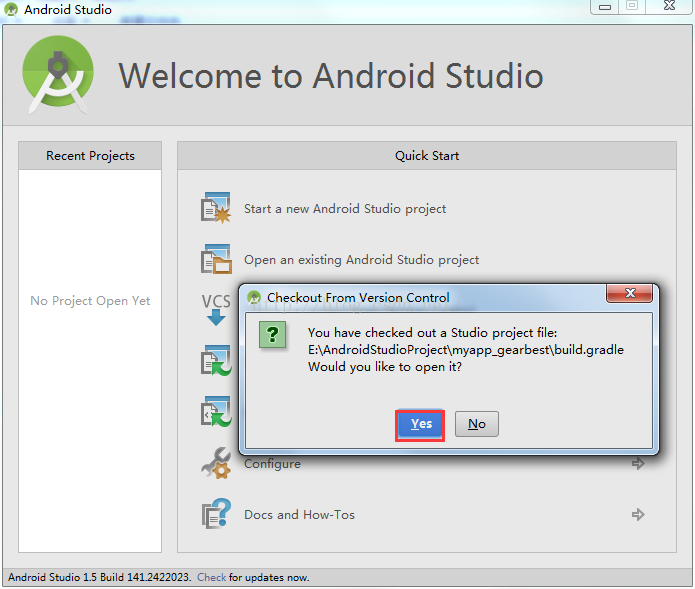This screenshot has height=589, width=695.
Task: Open the Configure menu entry
Action: [272, 464]
